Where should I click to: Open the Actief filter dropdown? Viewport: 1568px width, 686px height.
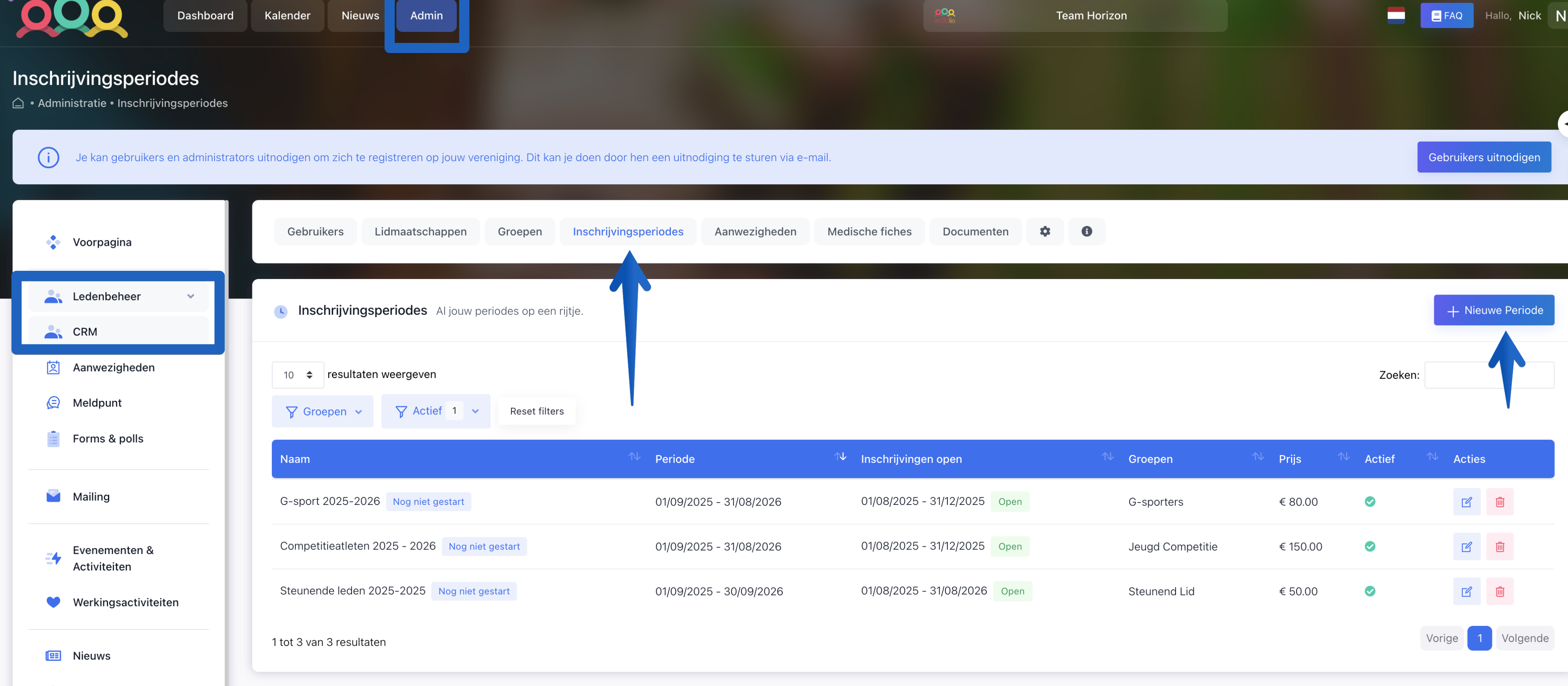[x=436, y=411]
